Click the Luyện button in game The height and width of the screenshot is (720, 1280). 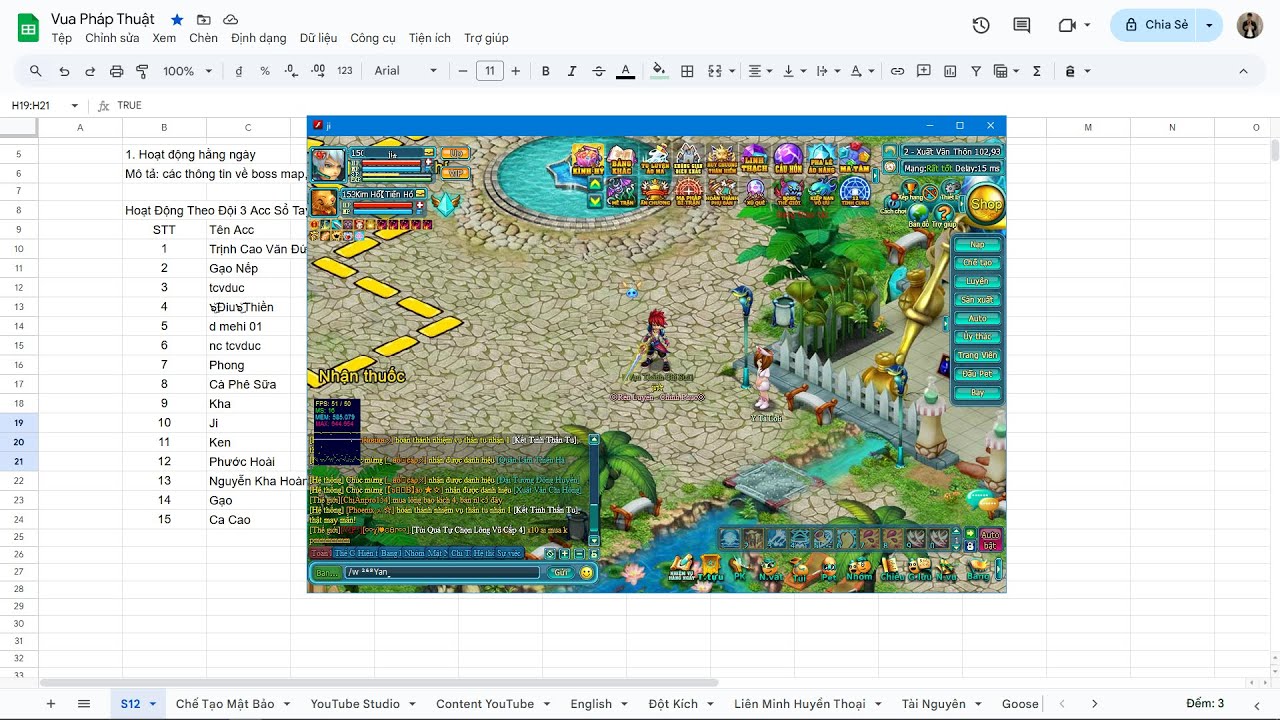(977, 282)
